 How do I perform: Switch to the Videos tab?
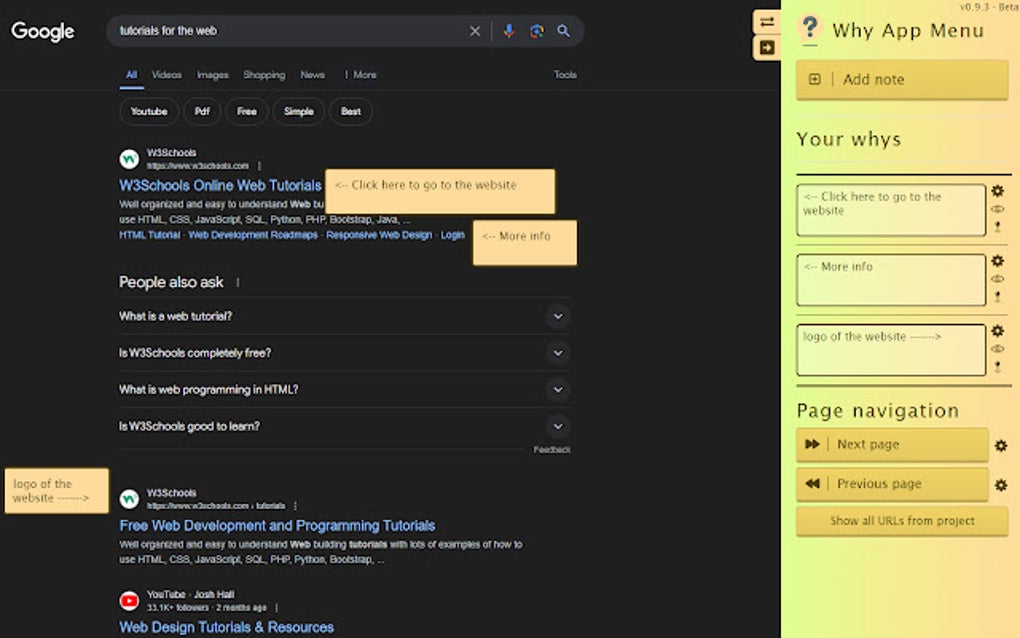pyautogui.click(x=167, y=74)
